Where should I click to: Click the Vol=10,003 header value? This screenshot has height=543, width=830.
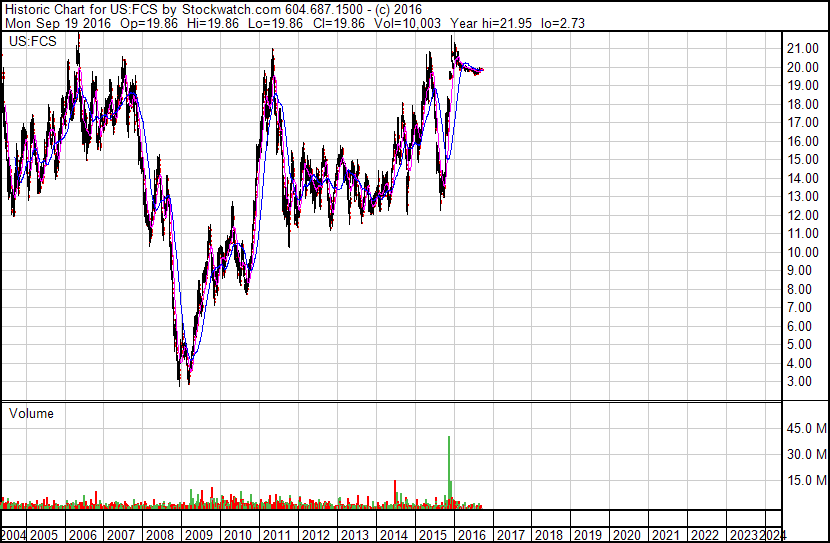point(407,23)
